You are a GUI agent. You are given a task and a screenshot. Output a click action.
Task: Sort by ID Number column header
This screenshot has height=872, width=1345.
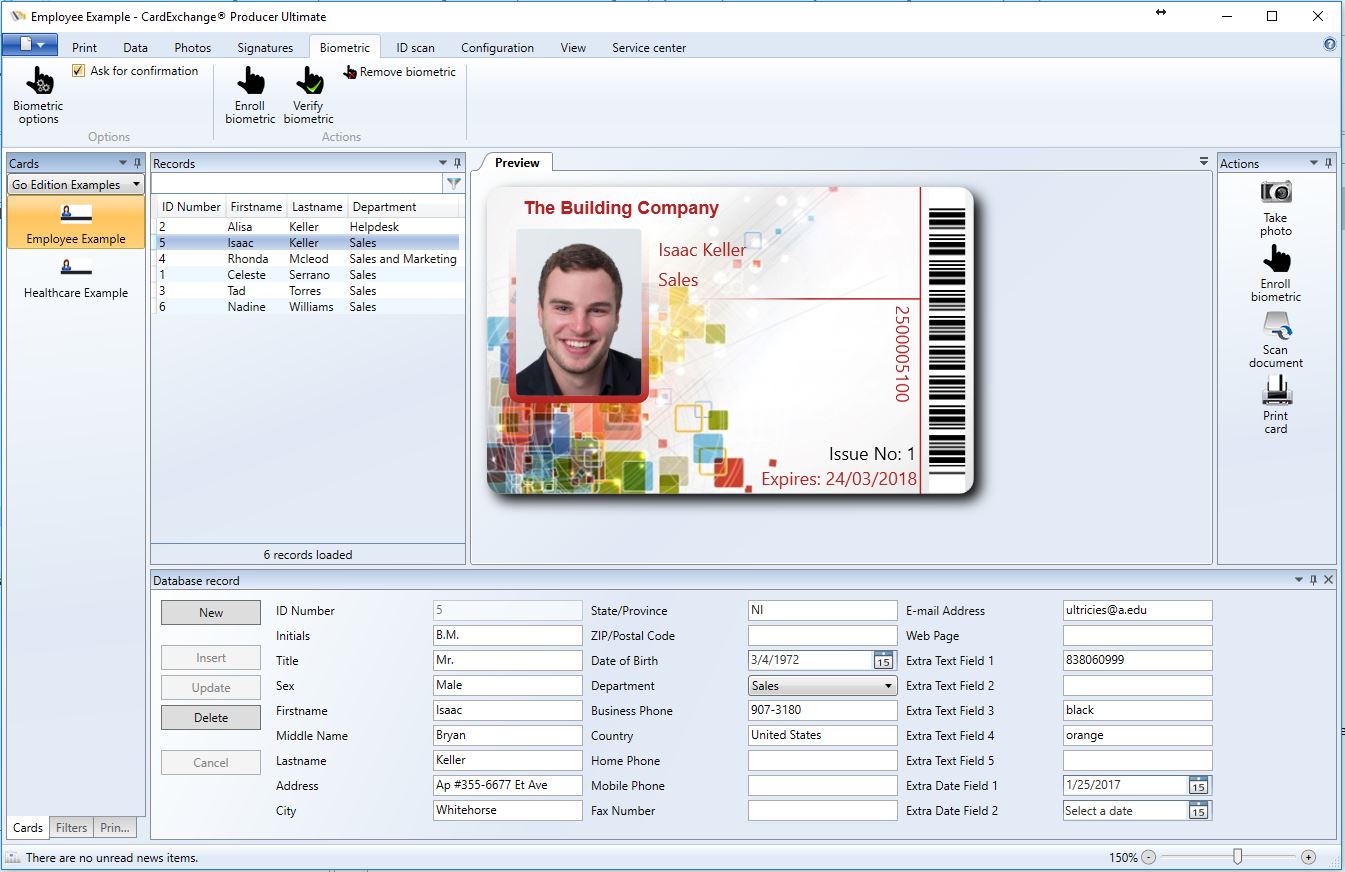pyautogui.click(x=191, y=207)
